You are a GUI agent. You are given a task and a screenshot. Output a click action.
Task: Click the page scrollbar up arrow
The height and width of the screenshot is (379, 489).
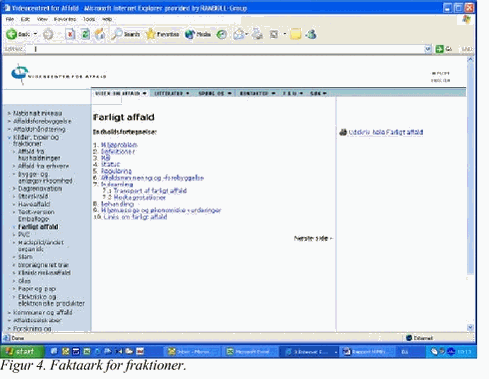click(470, 60)
